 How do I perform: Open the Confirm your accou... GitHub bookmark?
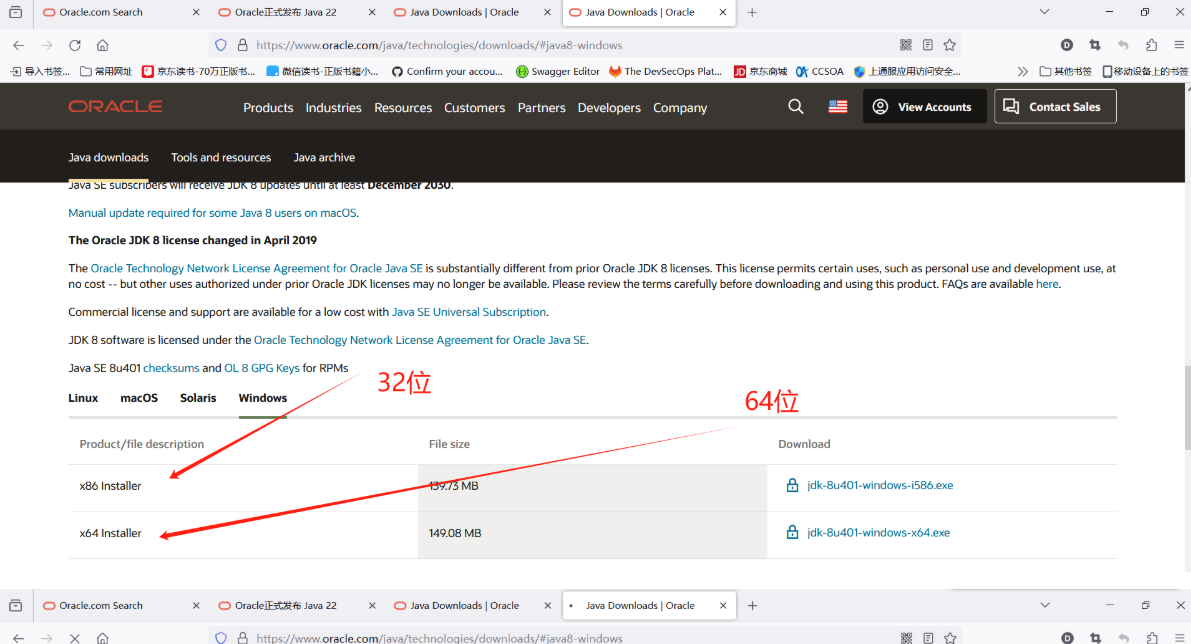(x=447, y=71)
